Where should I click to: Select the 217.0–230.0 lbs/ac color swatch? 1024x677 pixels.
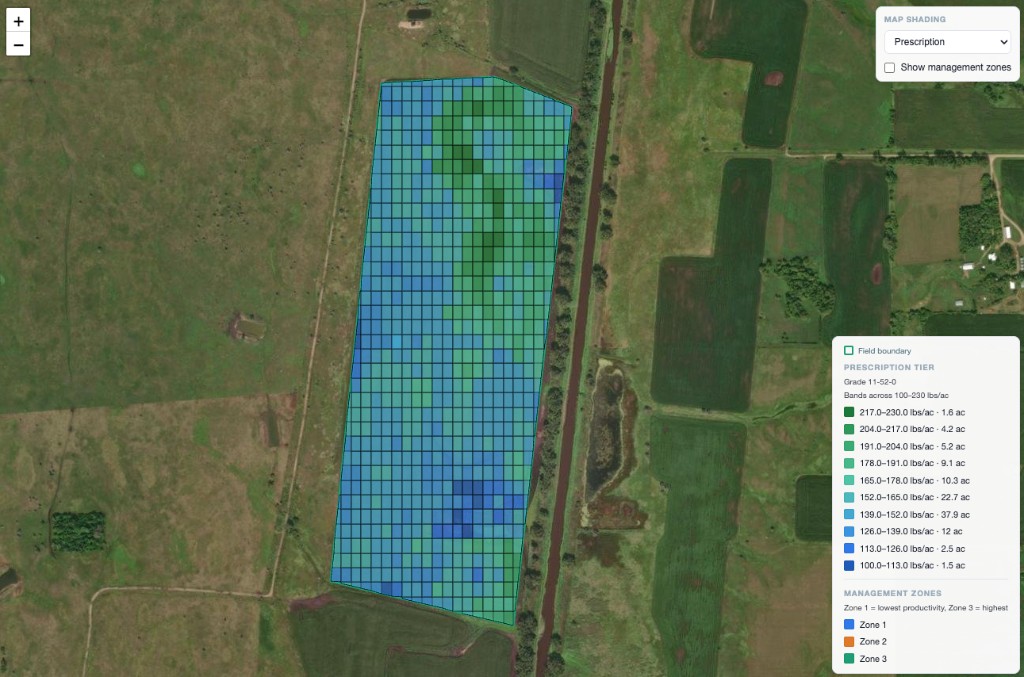click(849, 412)
